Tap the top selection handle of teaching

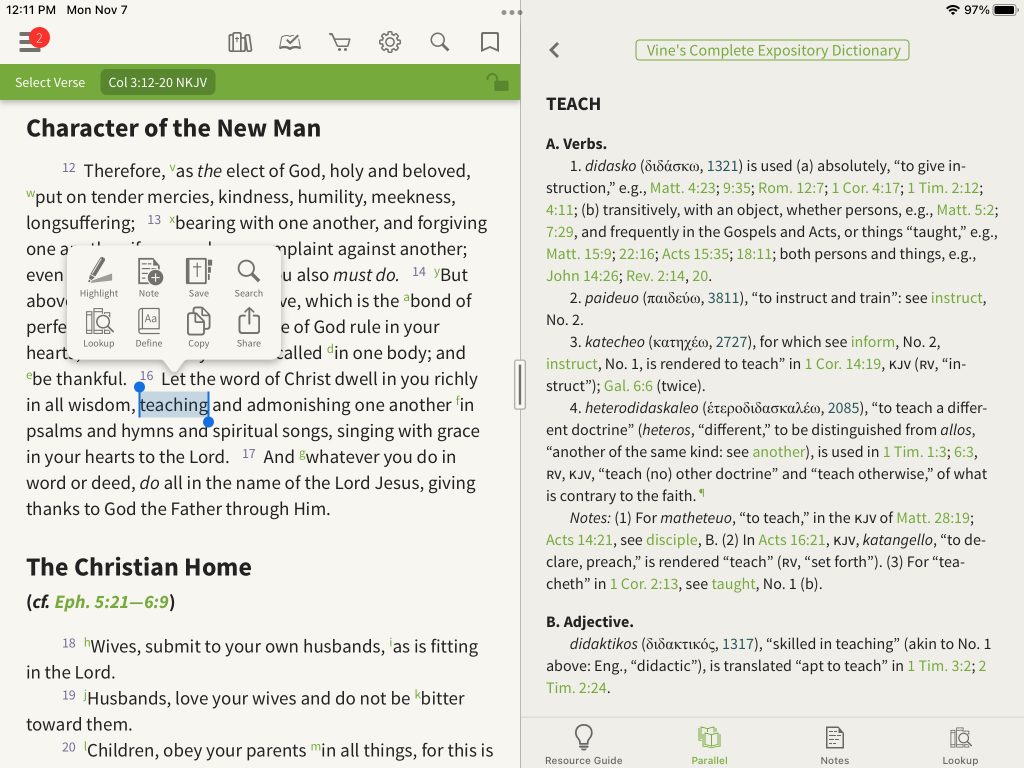point(139,388)
